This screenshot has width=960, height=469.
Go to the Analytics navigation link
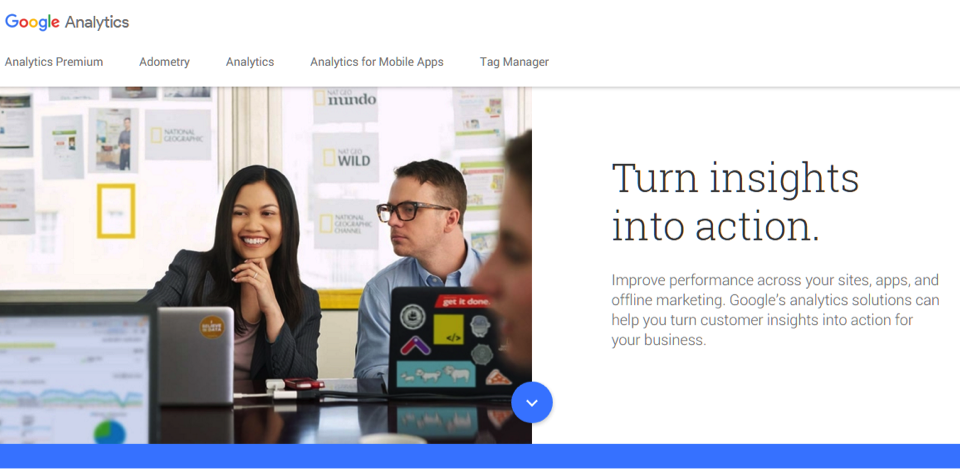point(250,62)
